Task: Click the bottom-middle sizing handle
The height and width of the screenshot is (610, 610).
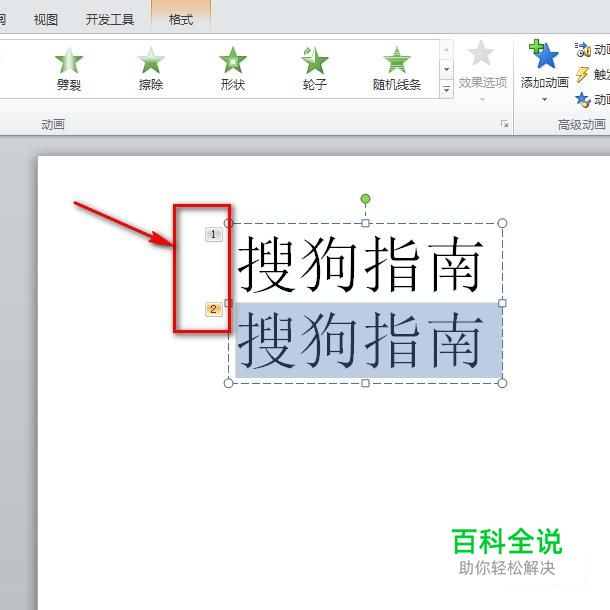Action: click(x=365, y=383)
